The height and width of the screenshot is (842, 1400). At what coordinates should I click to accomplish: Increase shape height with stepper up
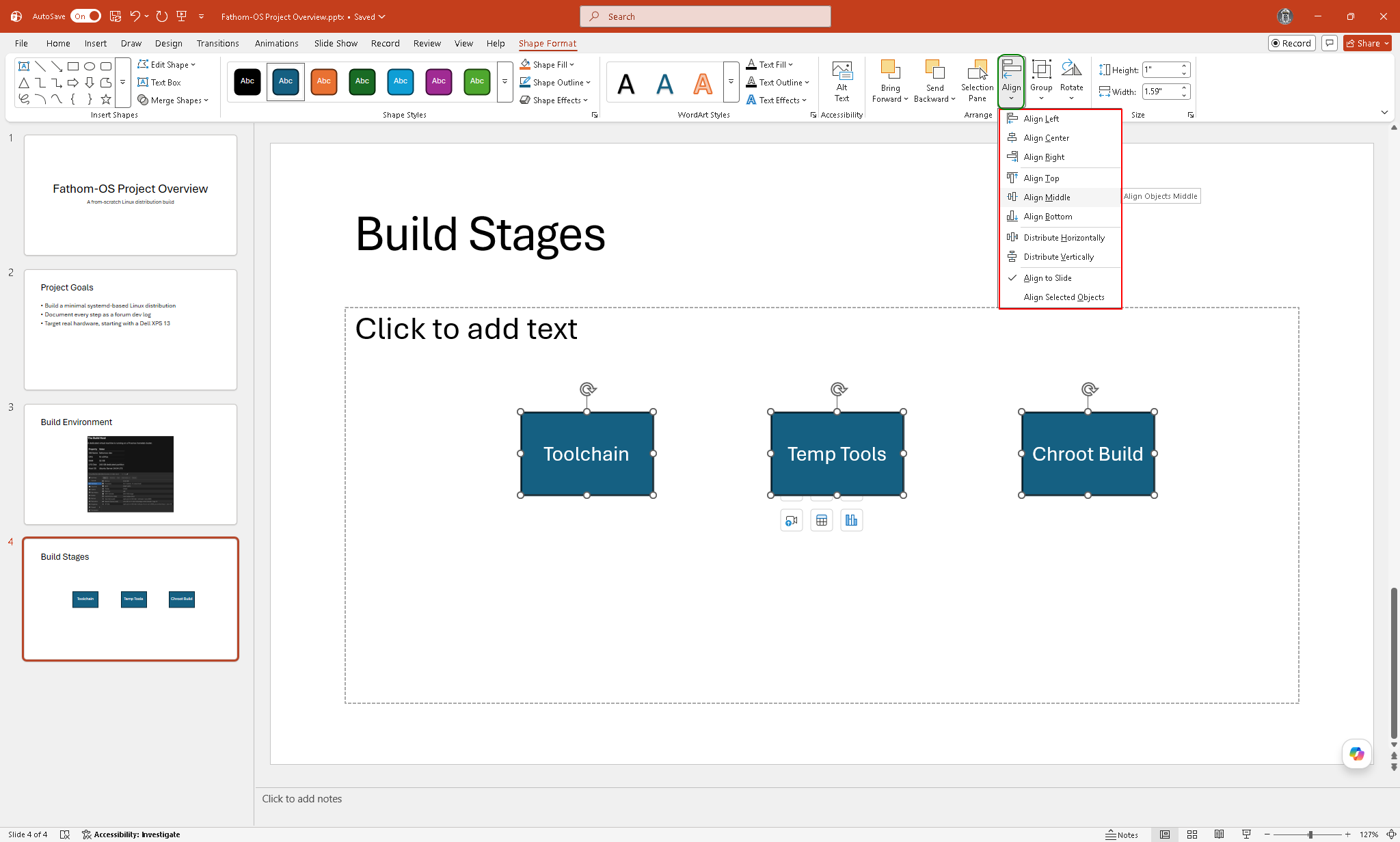[1184, 66]
